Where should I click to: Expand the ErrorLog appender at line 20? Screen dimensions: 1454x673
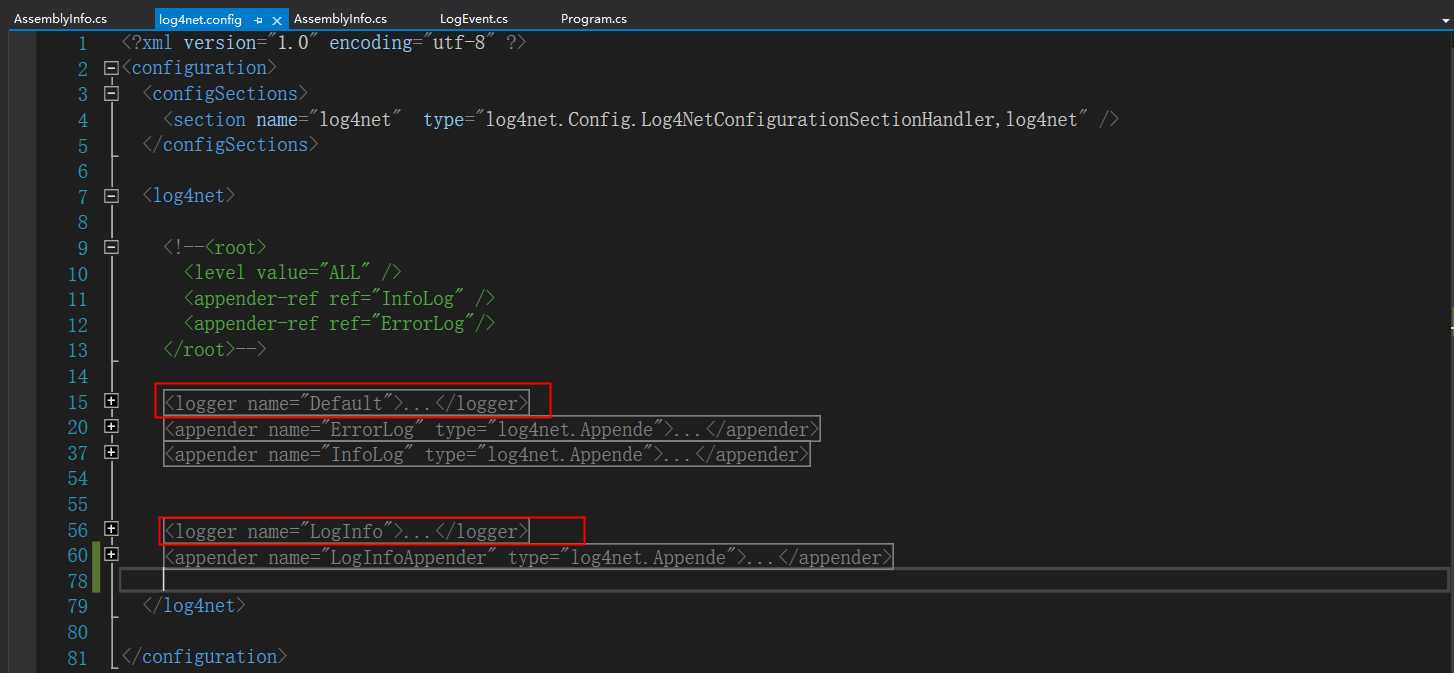pos(111,426)
